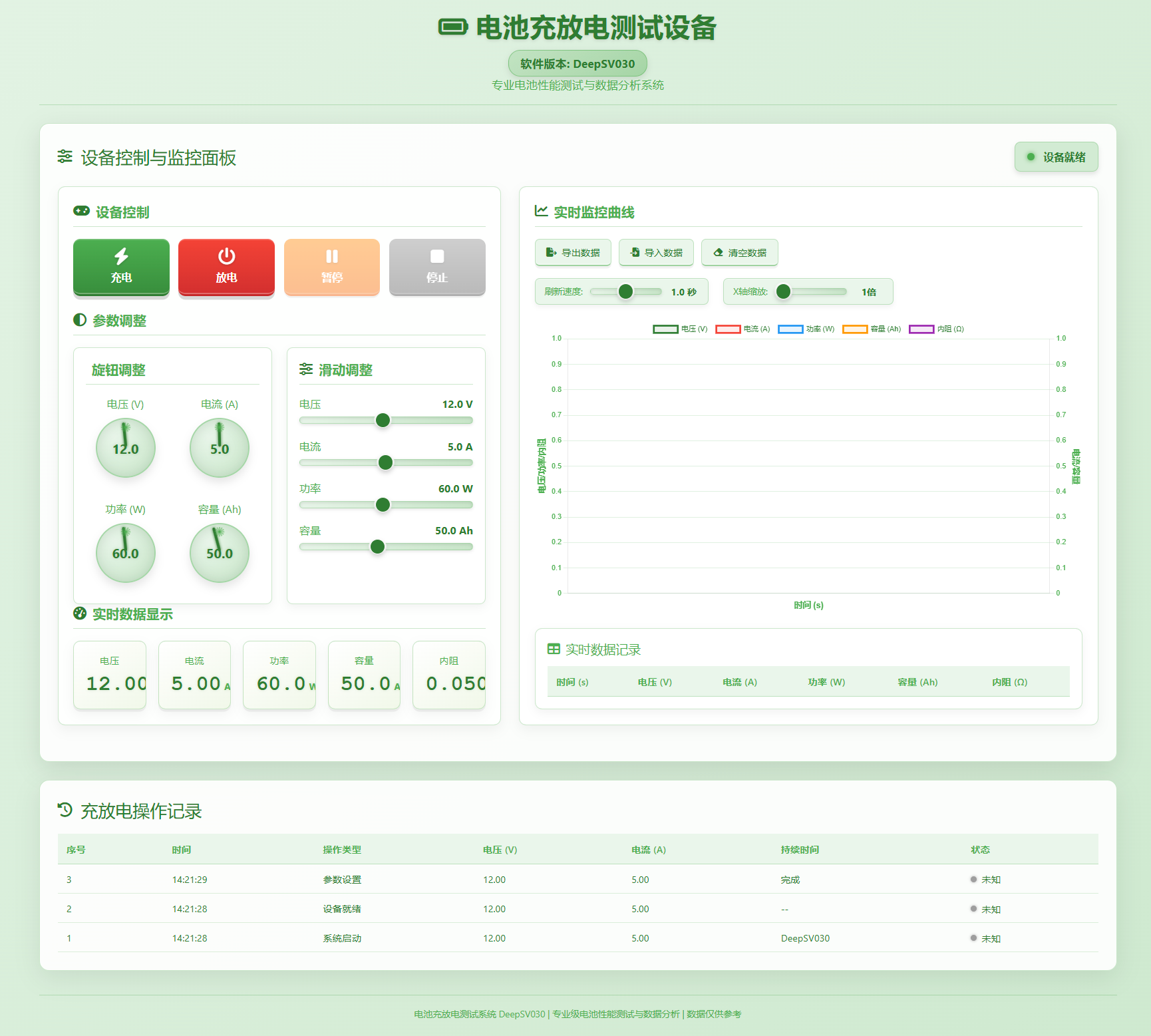This screenshot has height=1036, width=1151.
Task: Click the 导入数据 import data button
Action: click(656, 252)
